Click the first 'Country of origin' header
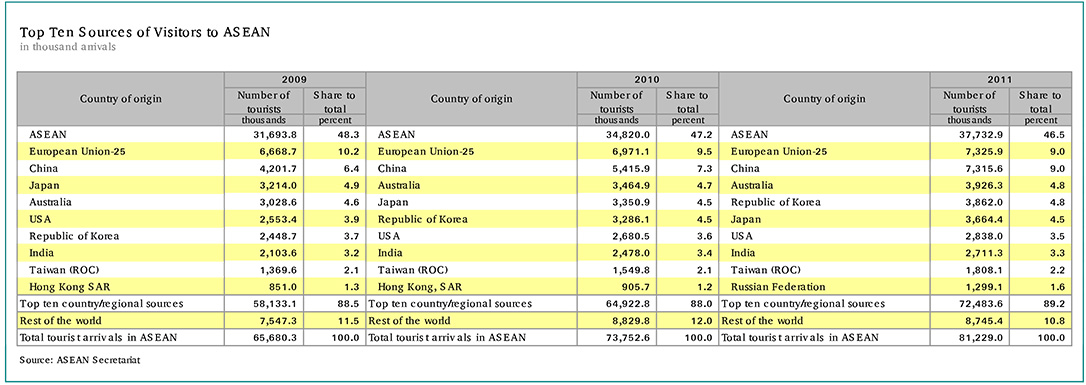 tap(121, 98)
